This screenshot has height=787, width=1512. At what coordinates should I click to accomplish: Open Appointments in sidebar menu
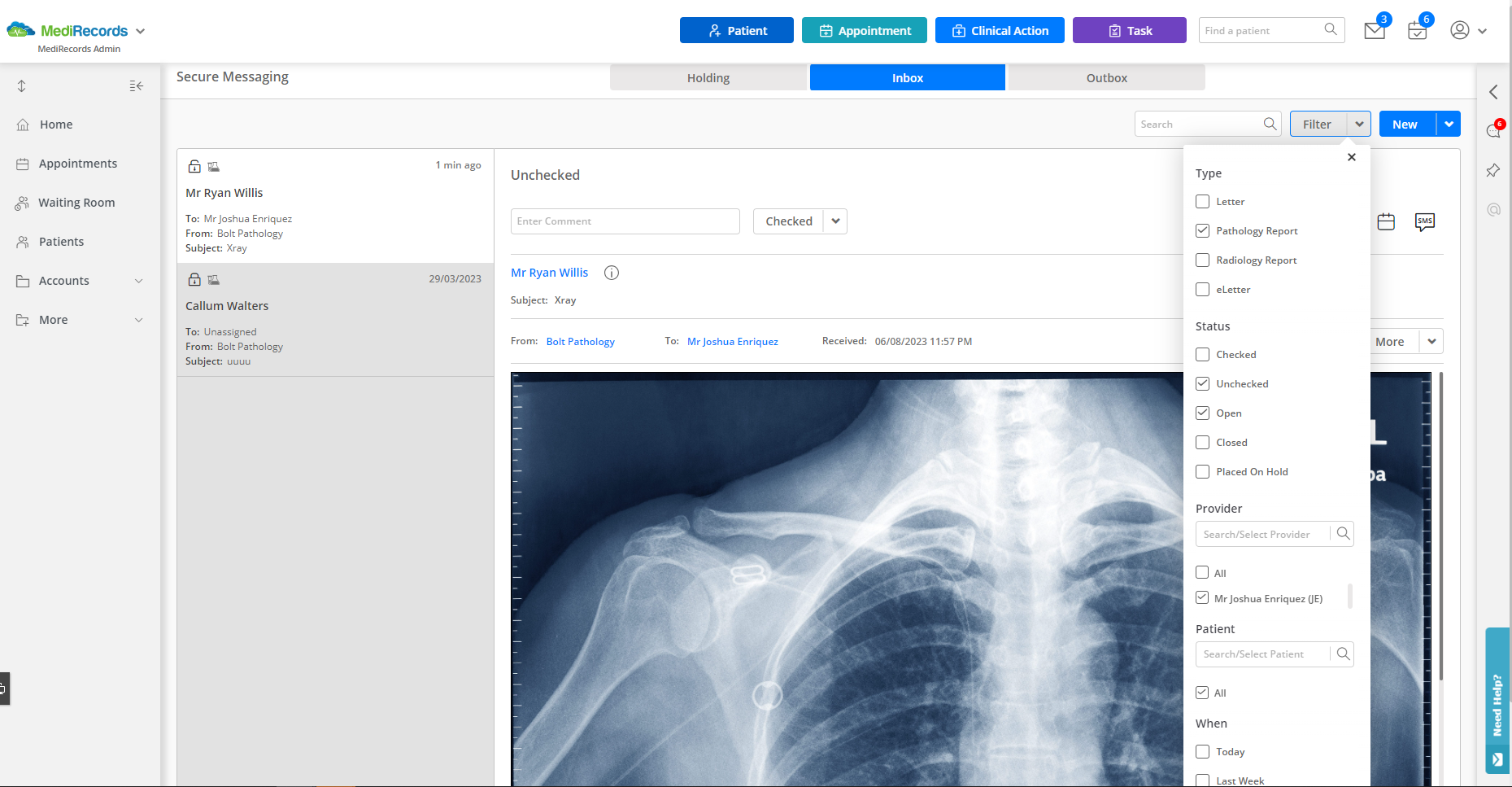[78, 164]
